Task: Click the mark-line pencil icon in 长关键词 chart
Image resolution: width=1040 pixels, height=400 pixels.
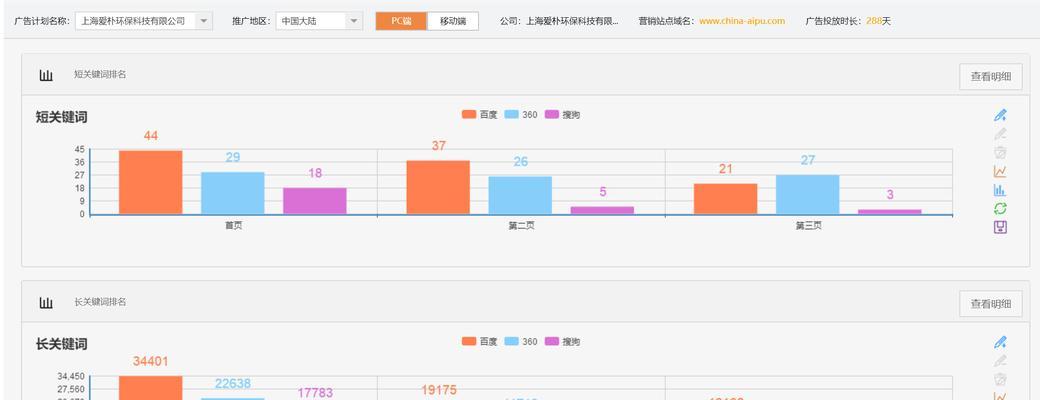Action: (1000, 342)
